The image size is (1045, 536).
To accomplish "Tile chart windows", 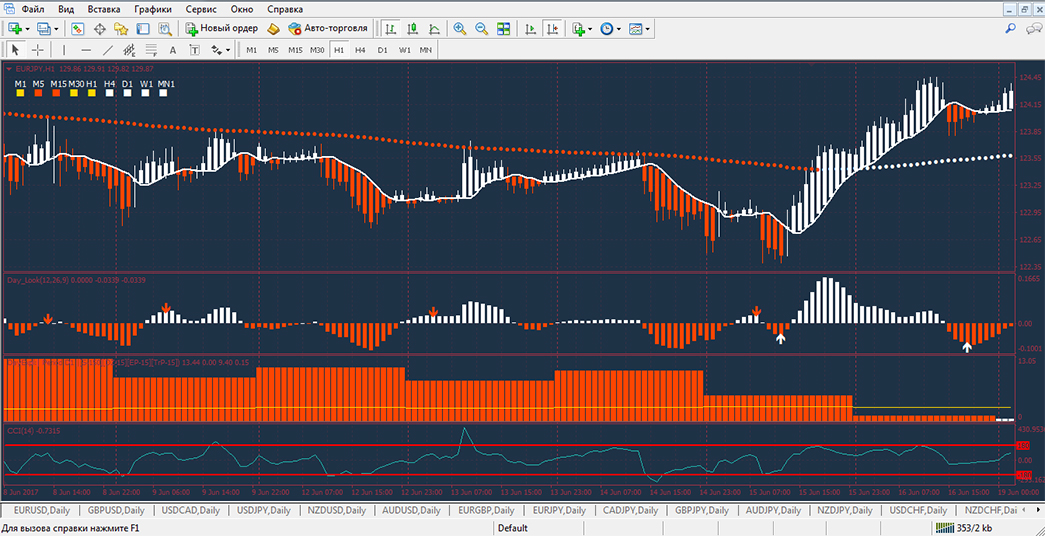I will point(503,29).
